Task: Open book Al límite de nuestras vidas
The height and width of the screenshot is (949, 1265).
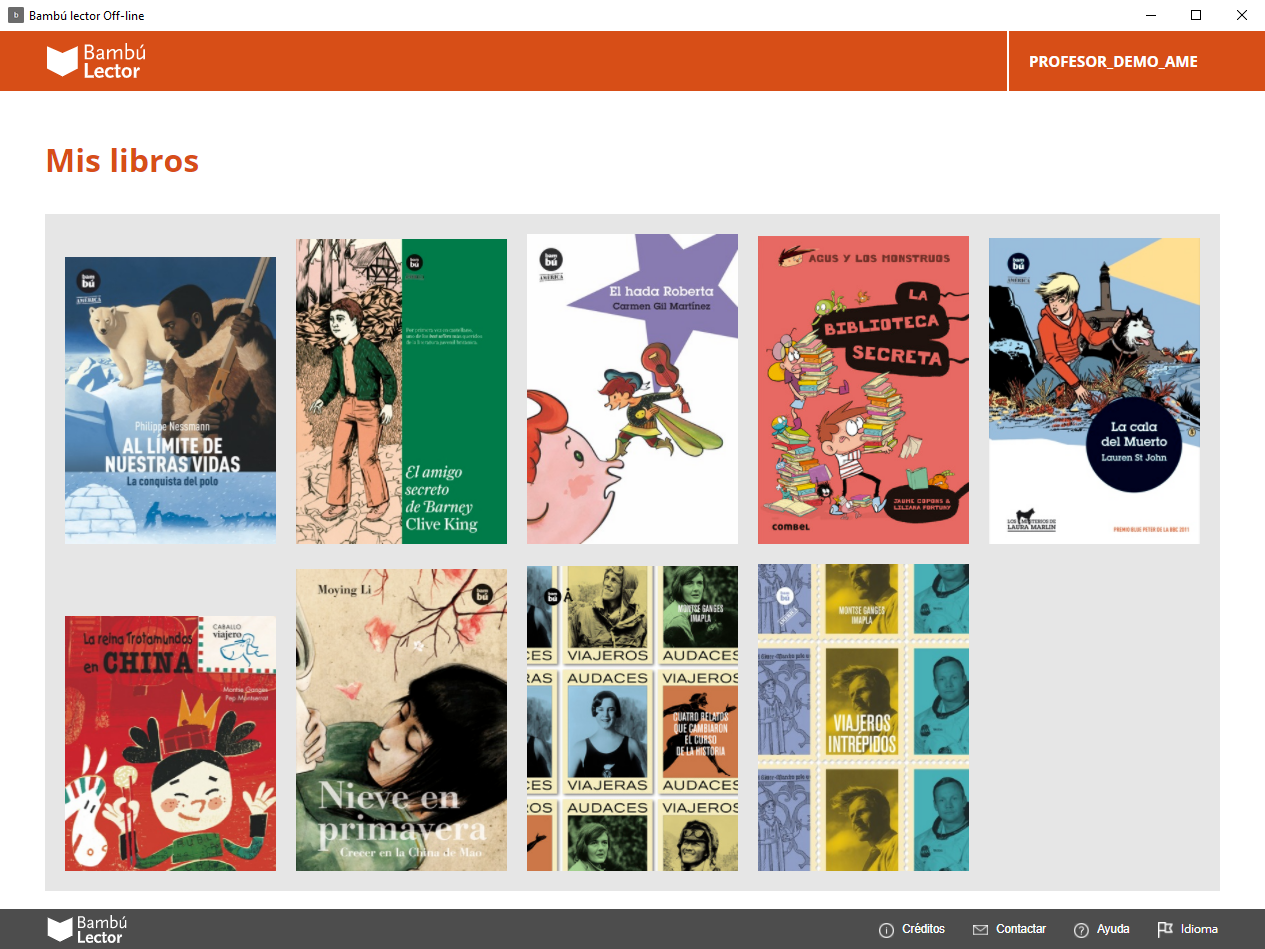Action: click(x=170, y=400)
